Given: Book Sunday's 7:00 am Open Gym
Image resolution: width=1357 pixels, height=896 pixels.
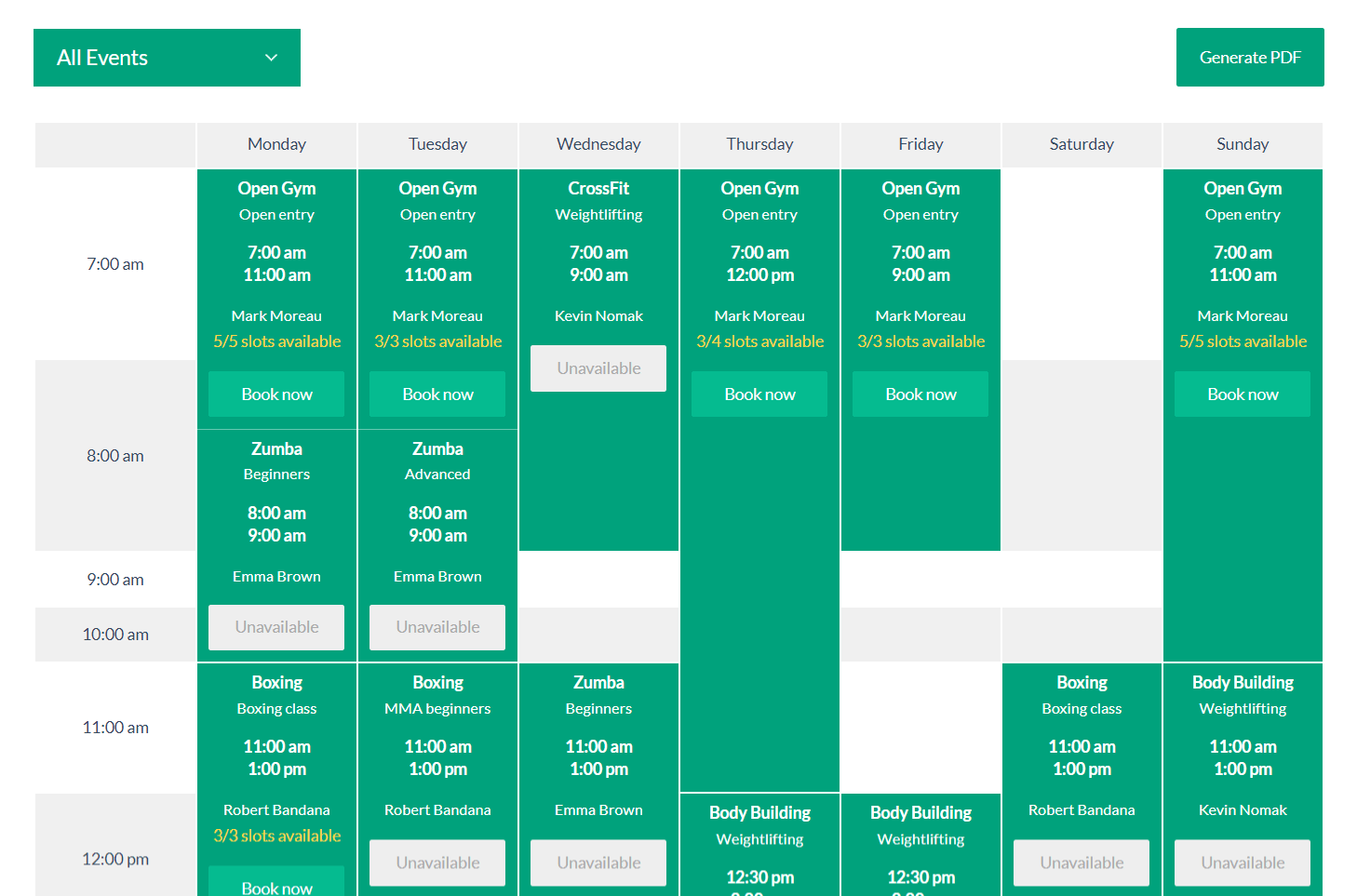Looking at the screenshot, I should pos(1242,394).
